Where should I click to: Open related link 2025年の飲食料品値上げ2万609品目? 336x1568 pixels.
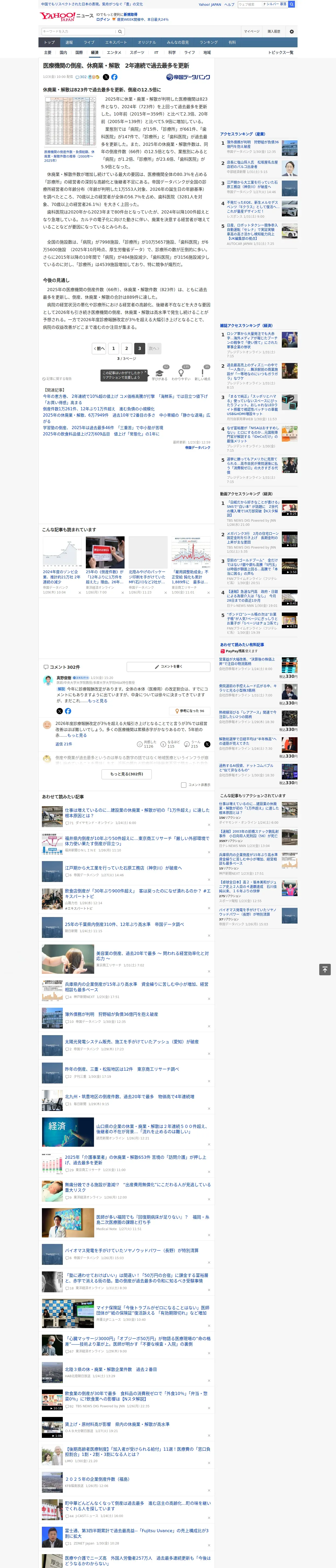101,434
